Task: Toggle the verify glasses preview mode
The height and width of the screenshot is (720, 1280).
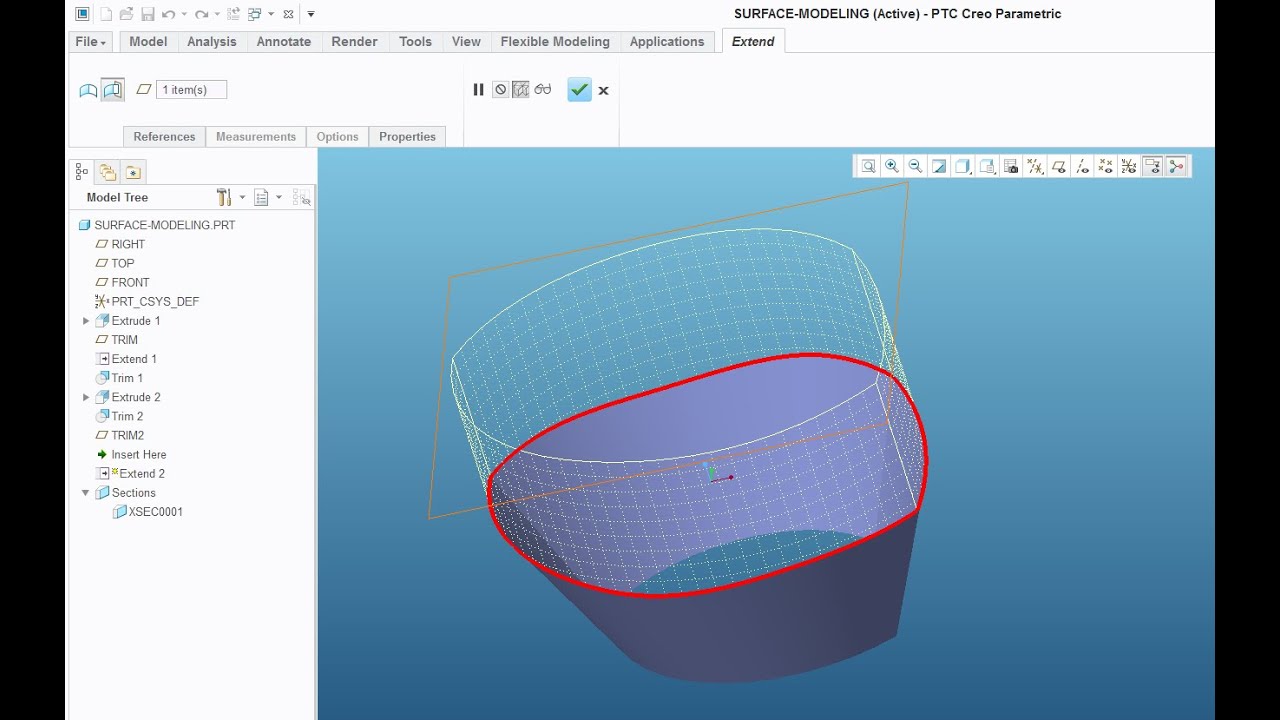Action: click(543, 90)
